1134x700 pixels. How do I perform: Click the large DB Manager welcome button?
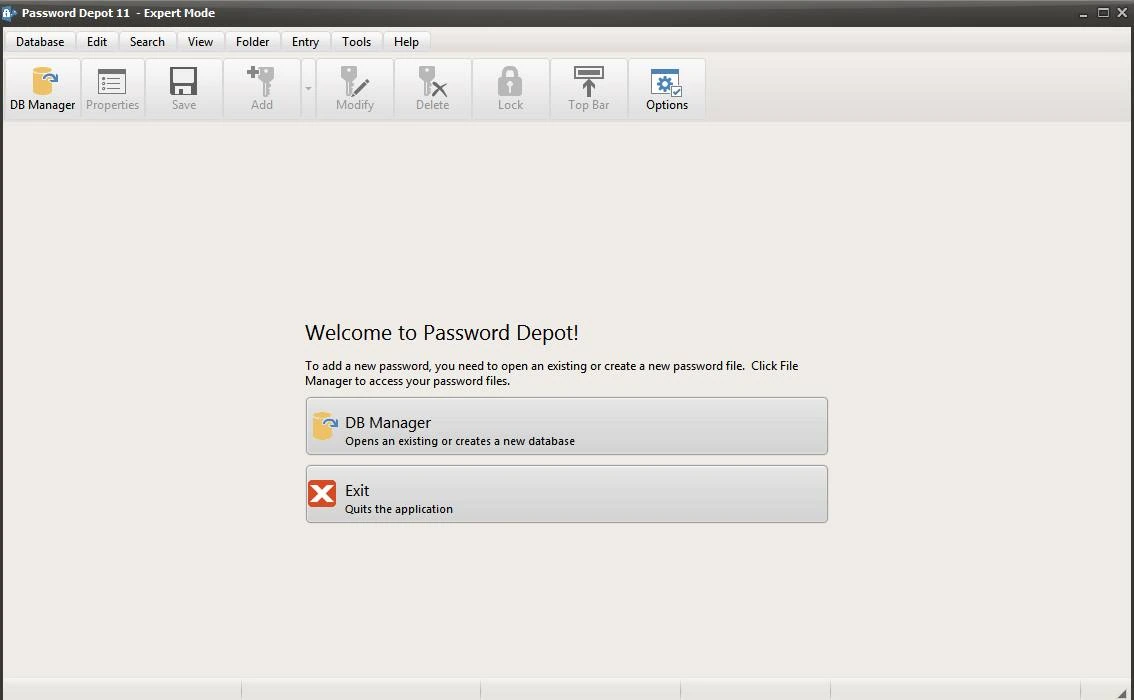[566, 426]
